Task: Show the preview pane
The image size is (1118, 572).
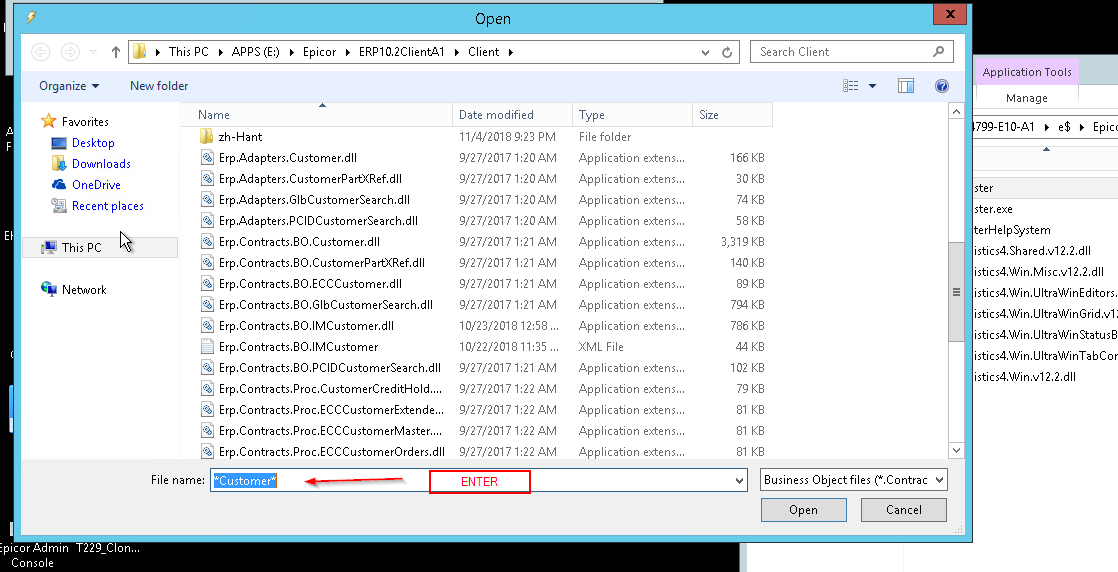Action: tap(906, 86)
